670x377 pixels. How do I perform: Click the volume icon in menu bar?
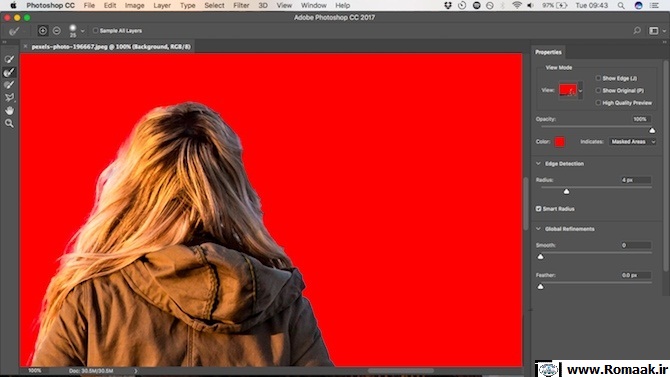coord(530,6)
